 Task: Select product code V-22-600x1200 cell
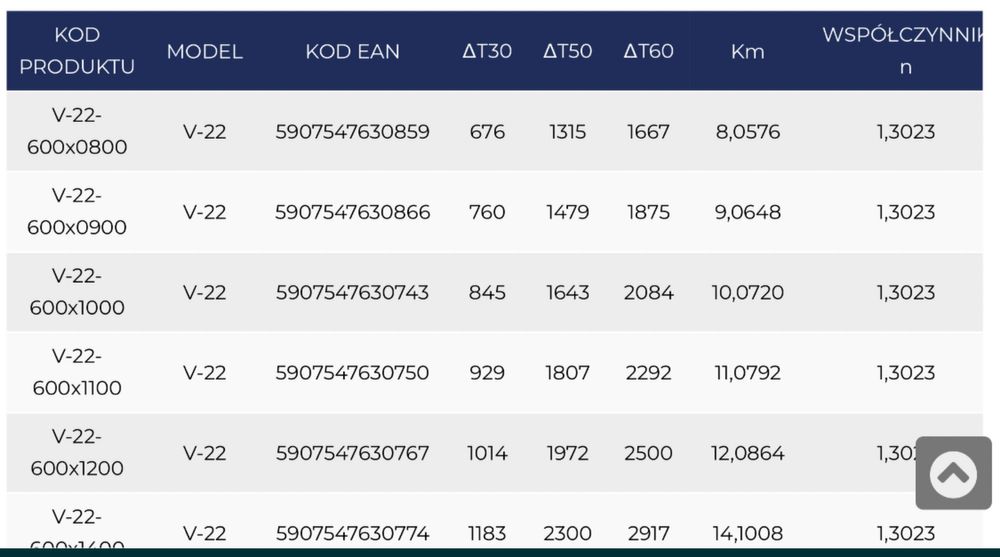click(77, 453)
